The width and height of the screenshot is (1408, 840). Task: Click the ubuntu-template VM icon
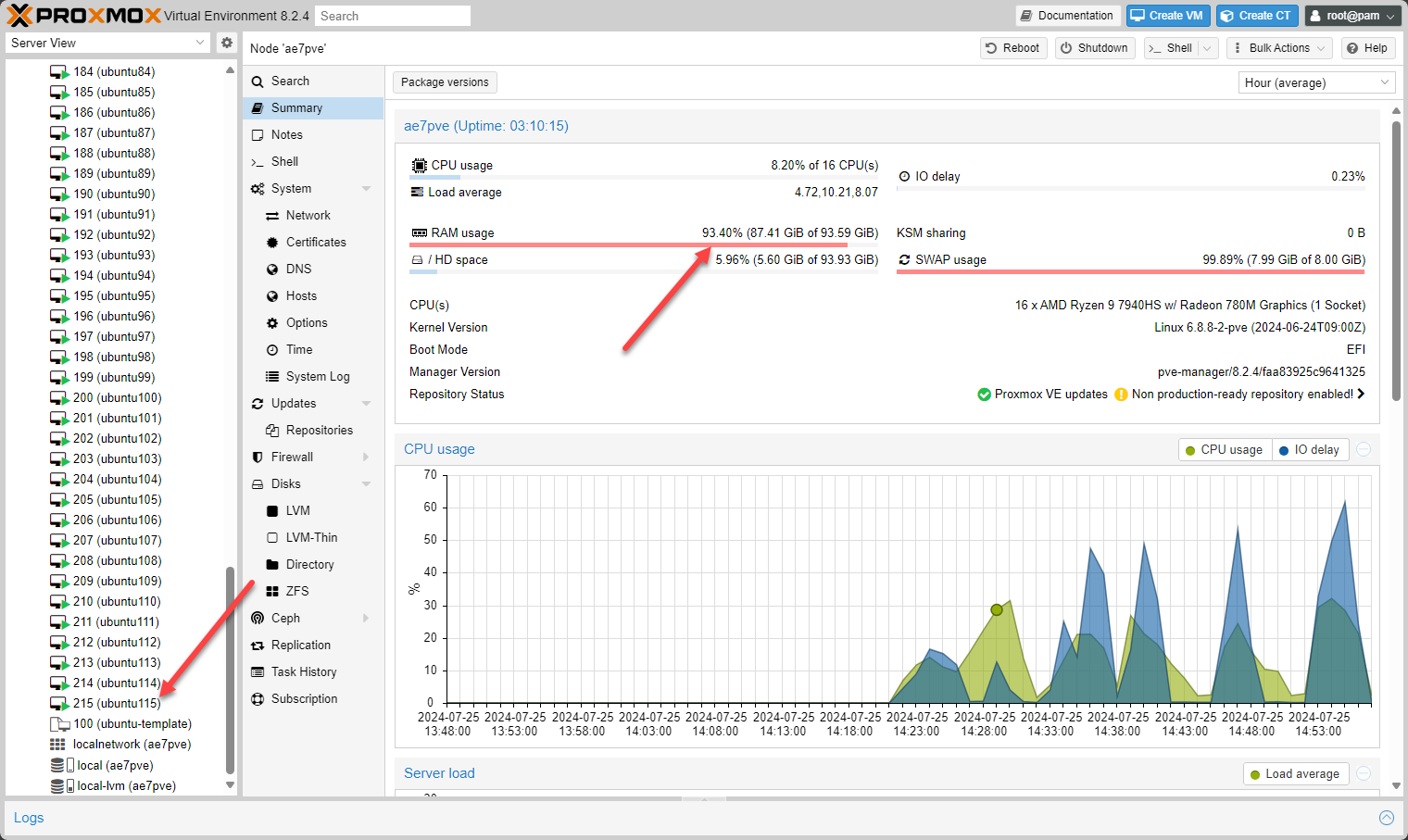(x=59, y=724)
